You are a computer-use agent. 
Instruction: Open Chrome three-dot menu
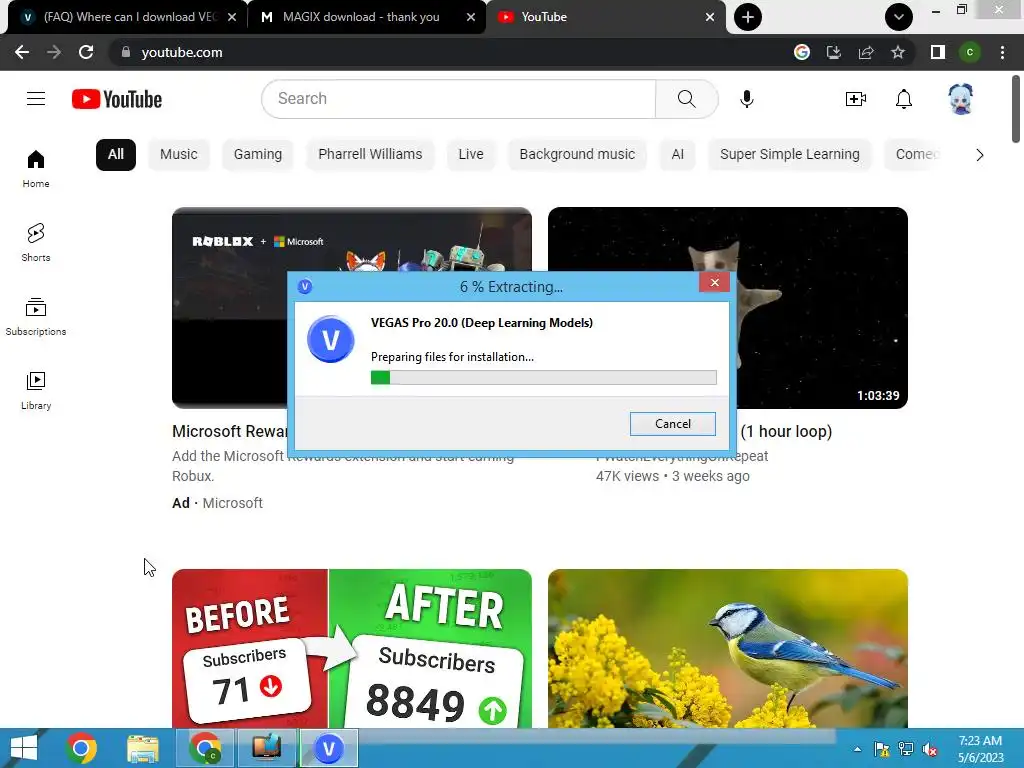click(1002, 52)
